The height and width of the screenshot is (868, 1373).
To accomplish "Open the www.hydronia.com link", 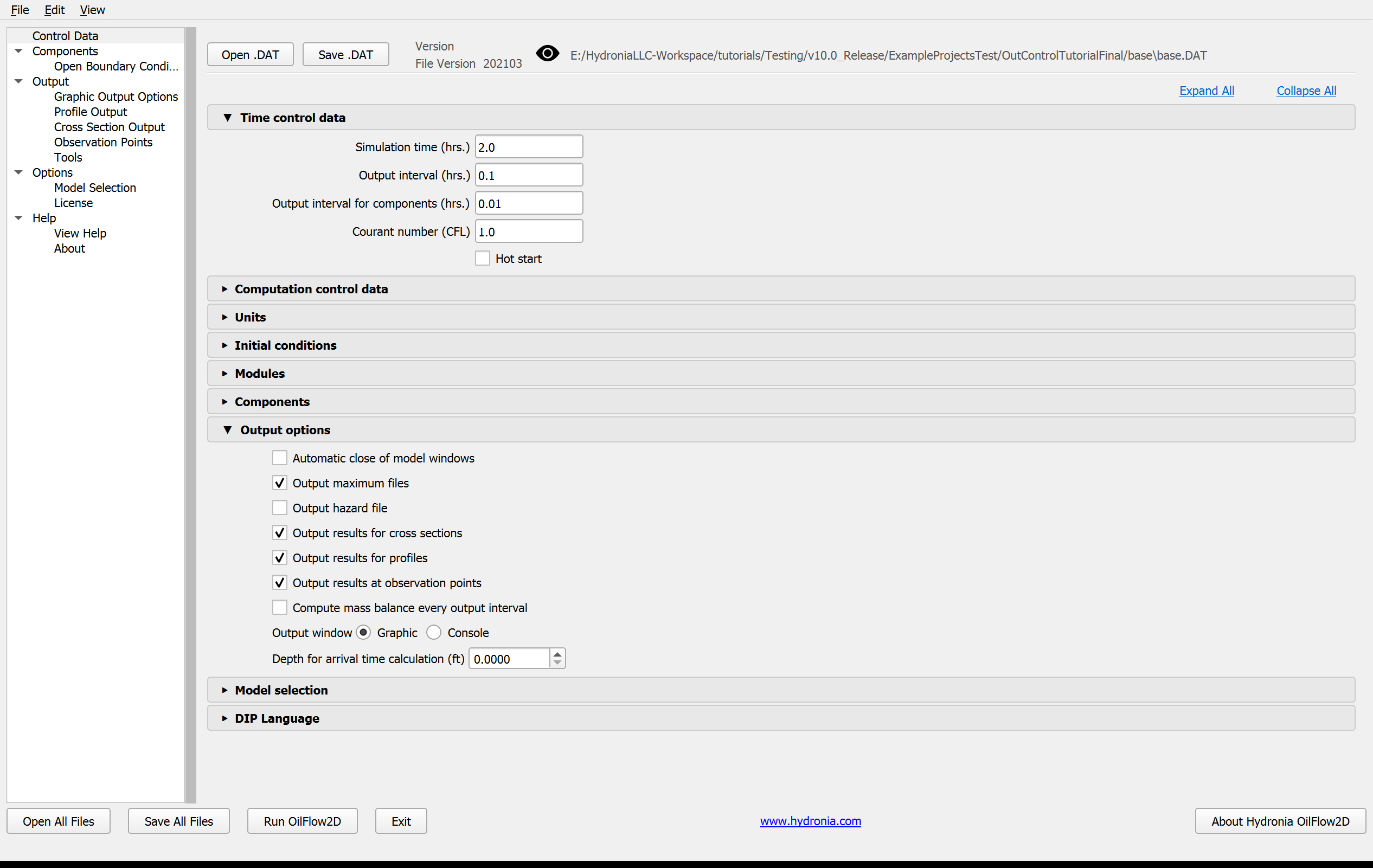I will click(x=810, y=821).
